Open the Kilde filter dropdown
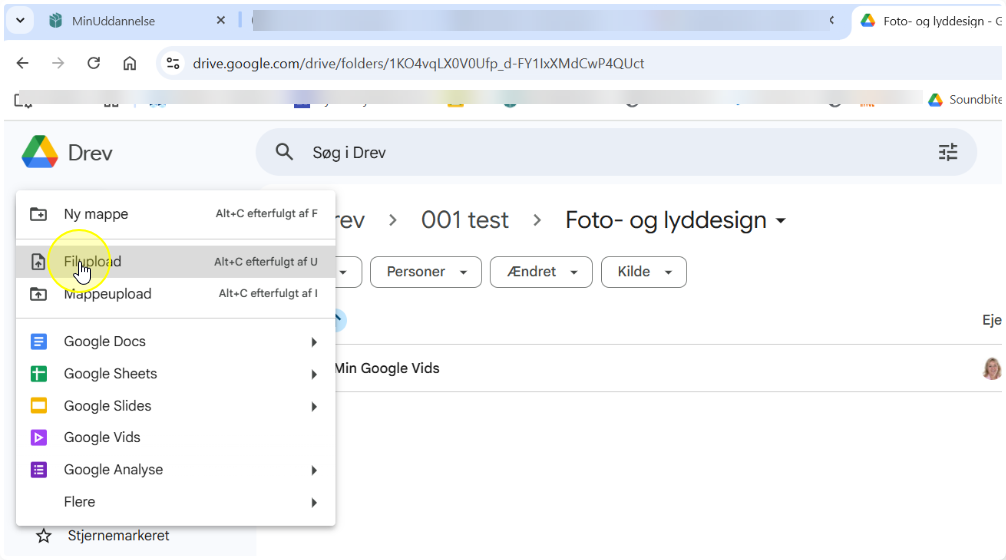The width and height of the screenshot is (1006, 560). pyautogui.click(x=644, y=272)
